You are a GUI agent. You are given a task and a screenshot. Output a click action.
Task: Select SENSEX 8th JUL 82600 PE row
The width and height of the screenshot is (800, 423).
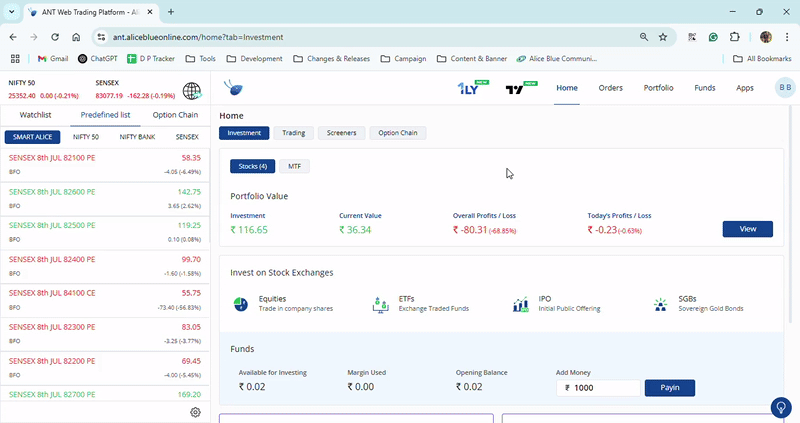pyautogui.click(x=105, y=199)
